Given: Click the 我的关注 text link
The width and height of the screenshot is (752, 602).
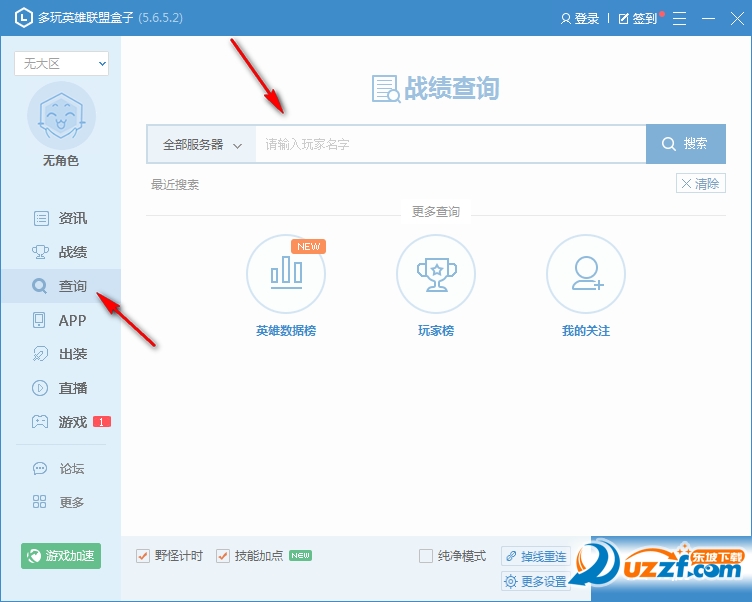Looking at the screenshot, I should point(586,331).
